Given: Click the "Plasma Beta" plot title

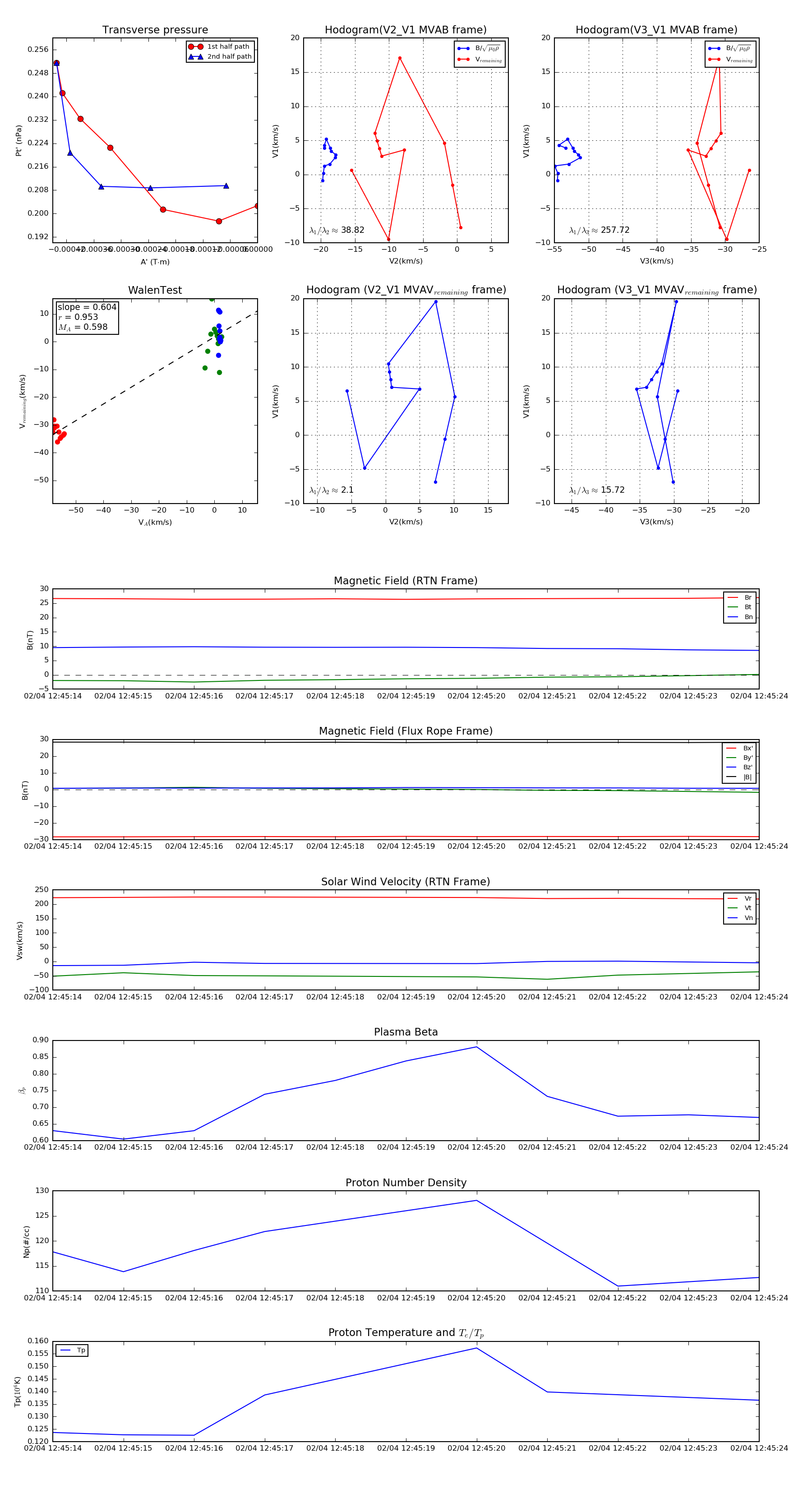Looking at the screenshot, I should tap(406, 1032).
